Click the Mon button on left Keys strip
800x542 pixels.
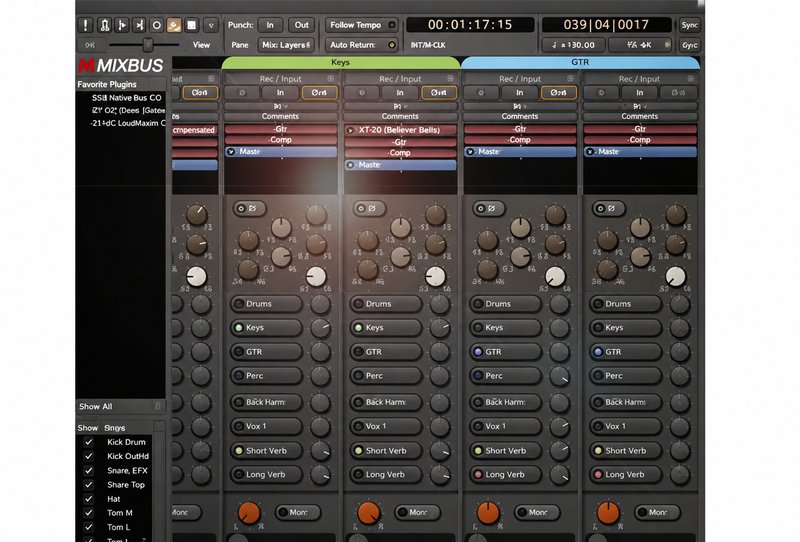pyautogui.click(x=298, y=512)
